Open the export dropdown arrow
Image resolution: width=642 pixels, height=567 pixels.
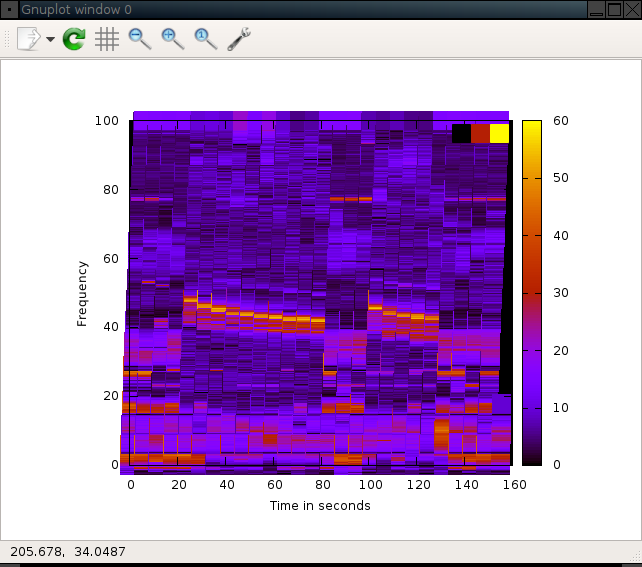tap(50, 39)
